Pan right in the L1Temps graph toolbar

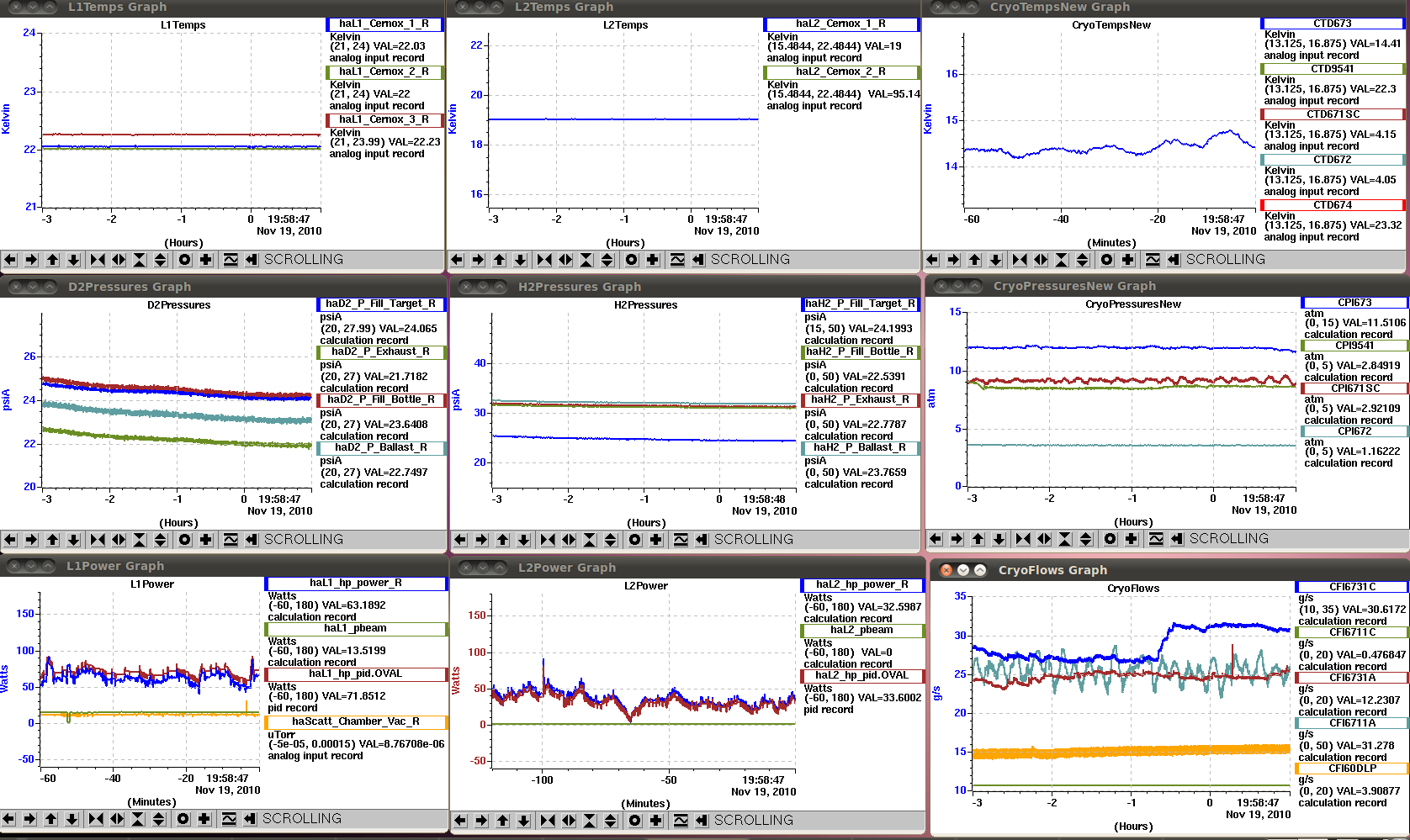(31, 260)
